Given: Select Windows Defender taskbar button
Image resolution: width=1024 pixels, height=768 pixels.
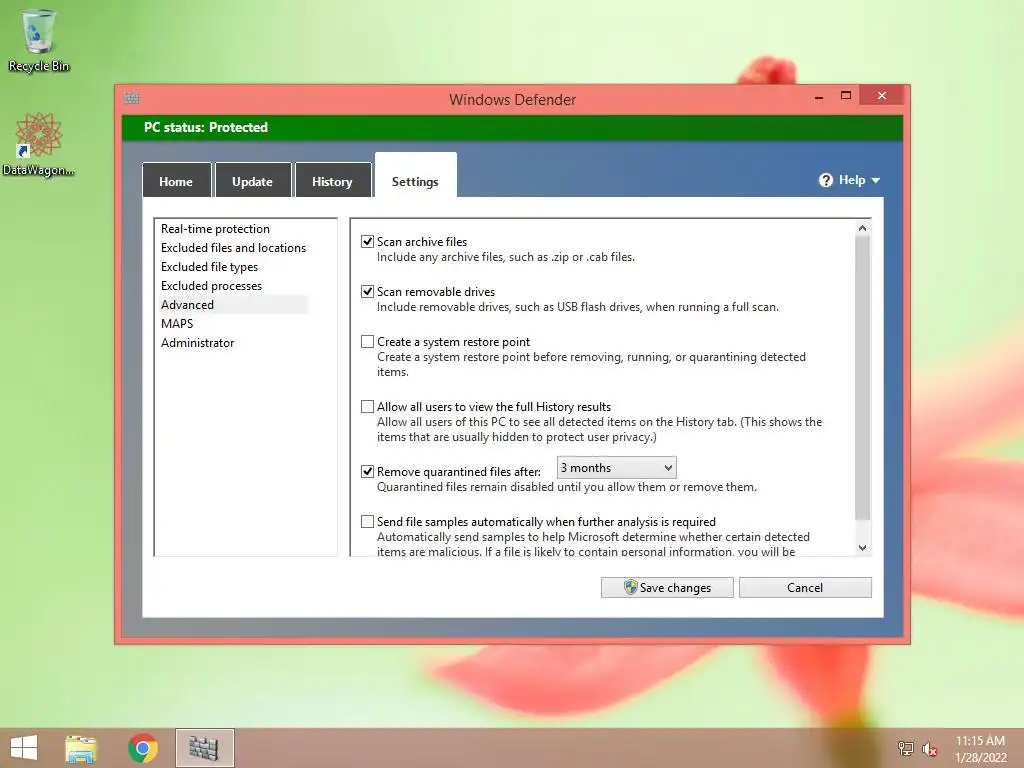Looking at the screenshot, I should (204, 748).
